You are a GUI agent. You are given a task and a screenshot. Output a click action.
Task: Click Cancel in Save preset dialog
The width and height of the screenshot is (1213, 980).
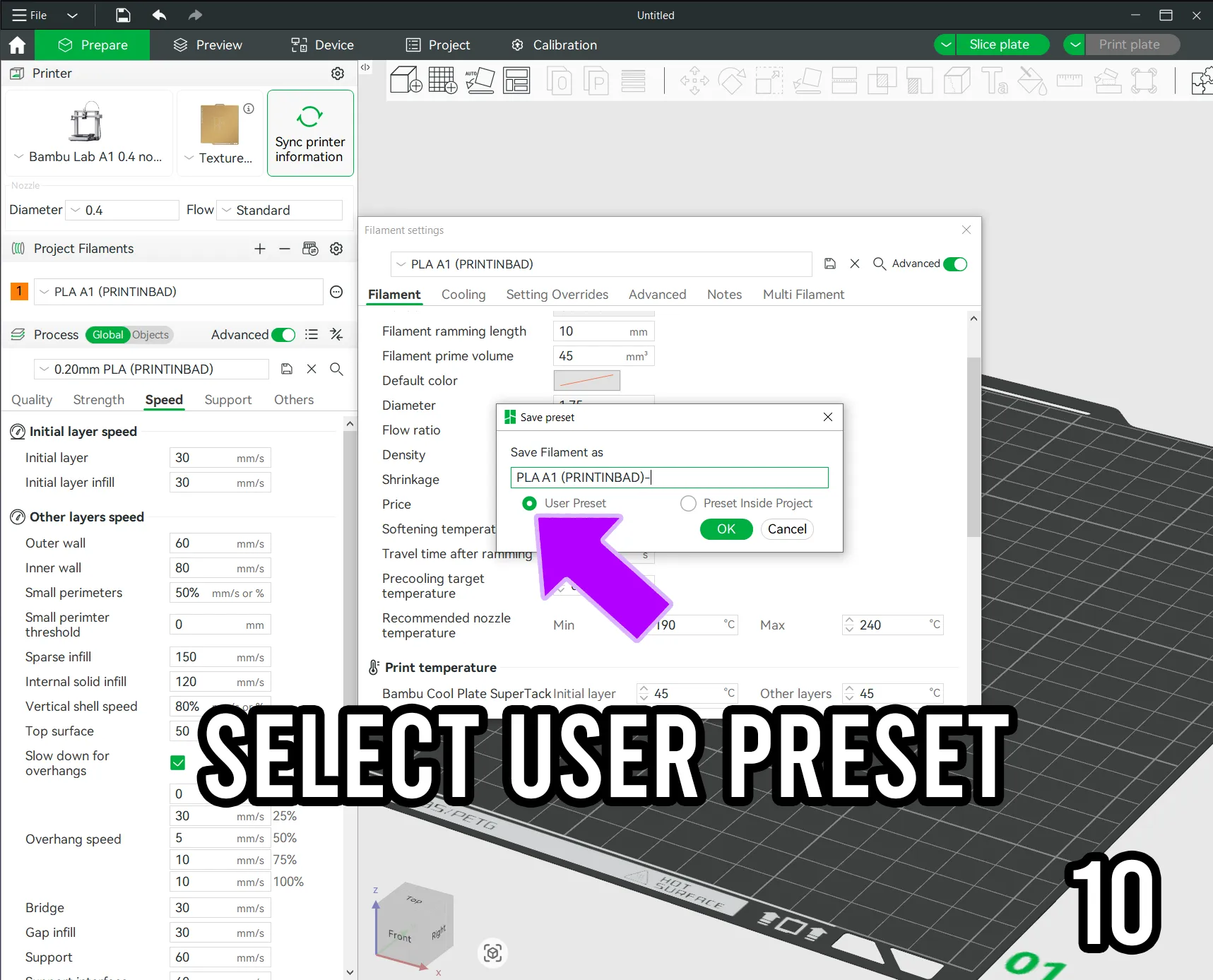(787, 529)
